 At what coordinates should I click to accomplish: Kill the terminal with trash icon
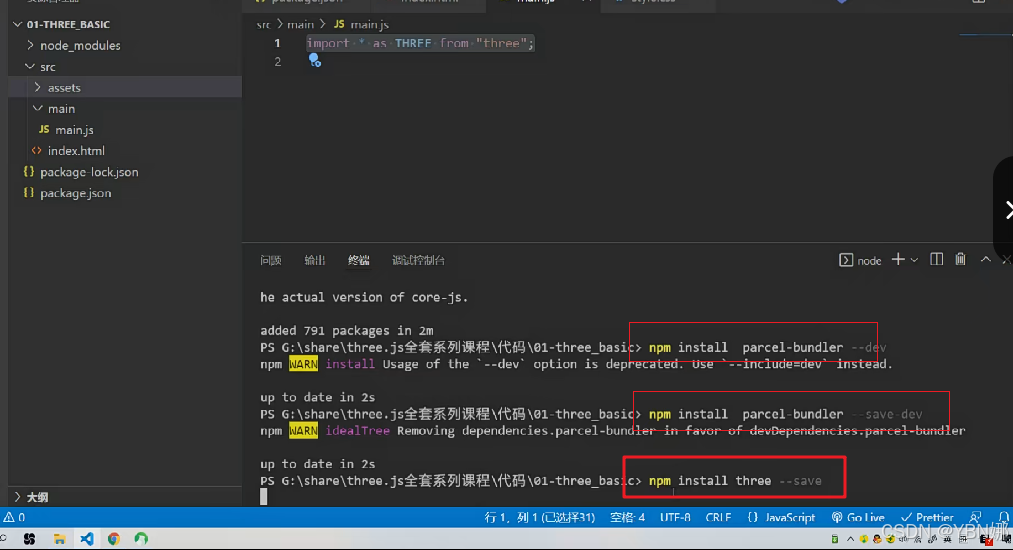tap(961, 259)
